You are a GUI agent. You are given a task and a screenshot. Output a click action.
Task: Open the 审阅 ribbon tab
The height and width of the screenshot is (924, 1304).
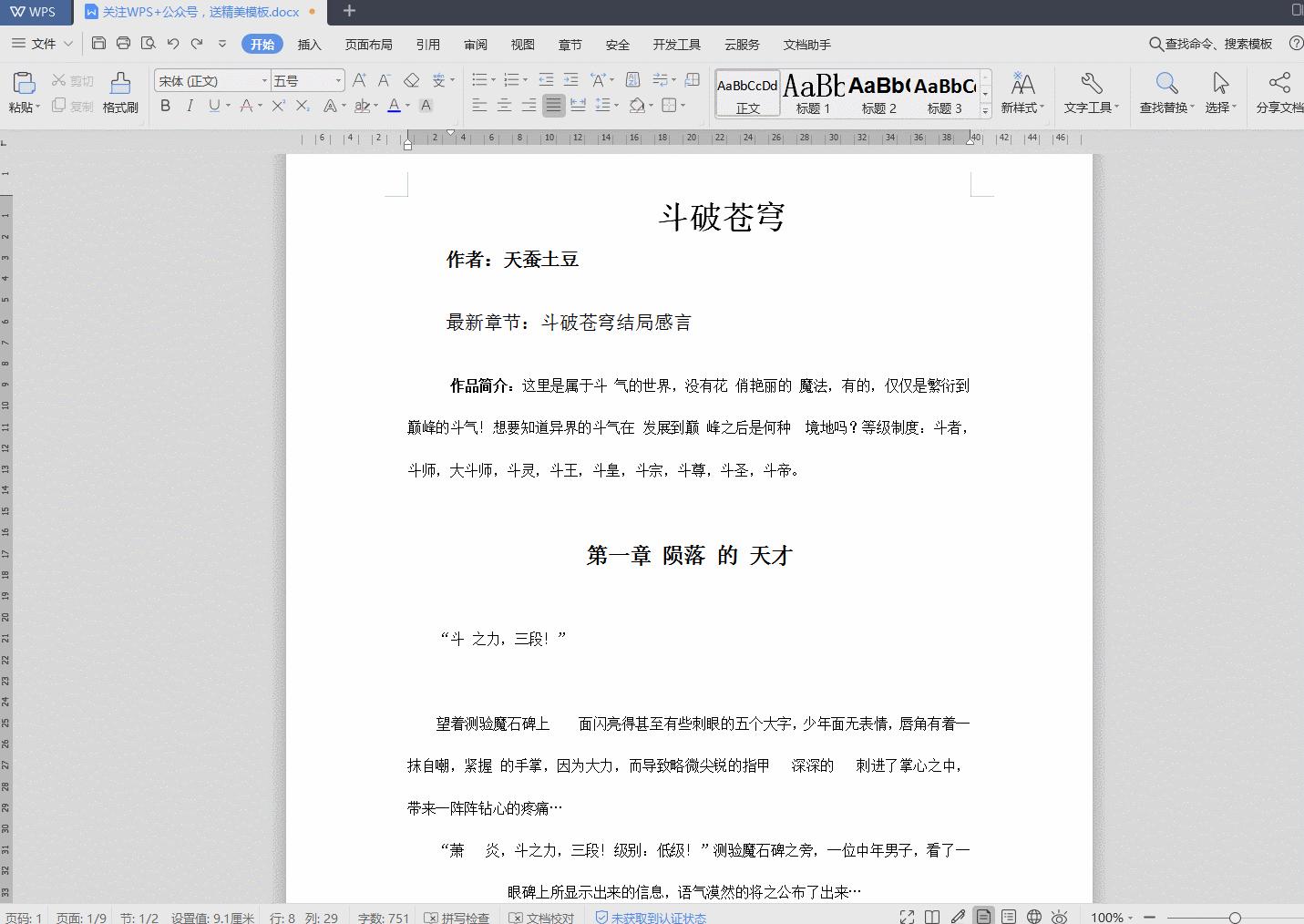(475, 44)
